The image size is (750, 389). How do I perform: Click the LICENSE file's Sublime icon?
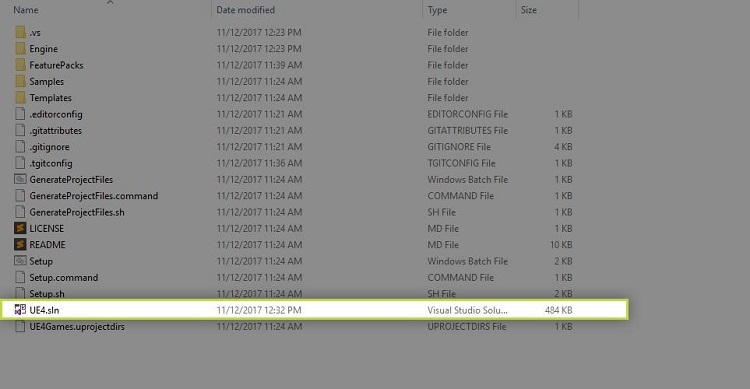(20, 228)
